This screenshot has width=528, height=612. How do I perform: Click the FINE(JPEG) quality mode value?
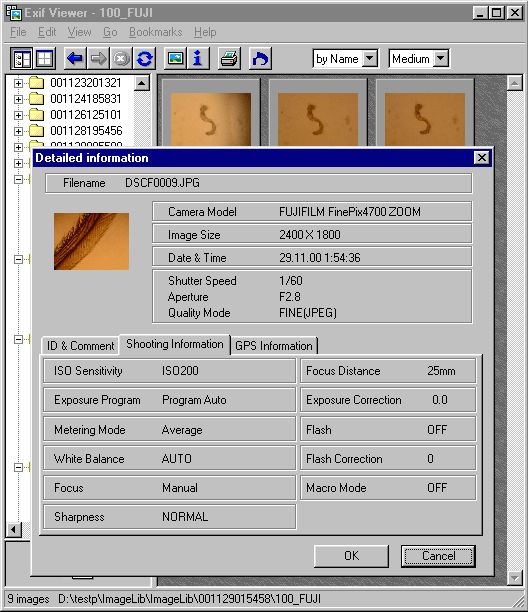coord(308,313)
